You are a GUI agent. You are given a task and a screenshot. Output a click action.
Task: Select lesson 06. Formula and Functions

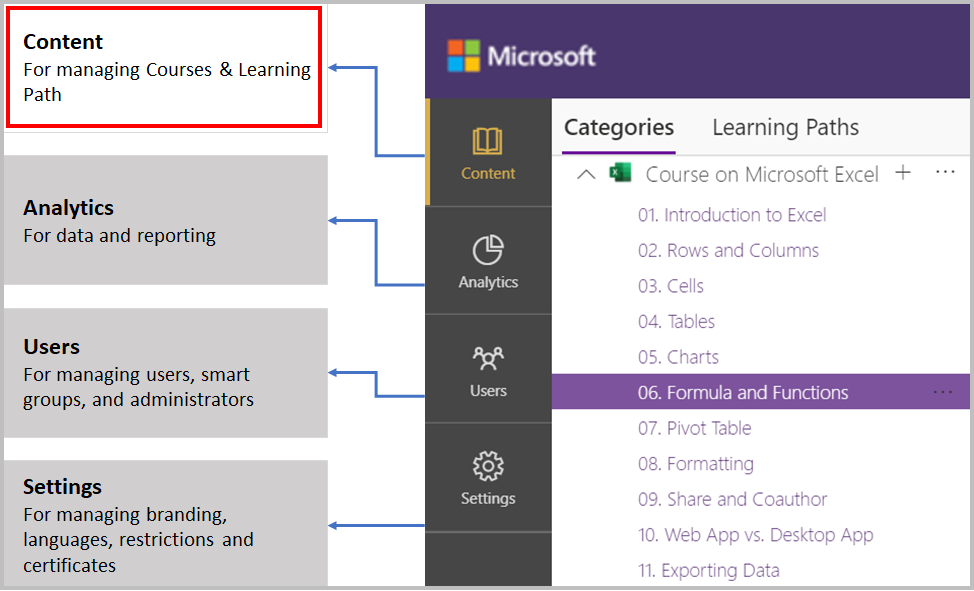pos(760,392)
